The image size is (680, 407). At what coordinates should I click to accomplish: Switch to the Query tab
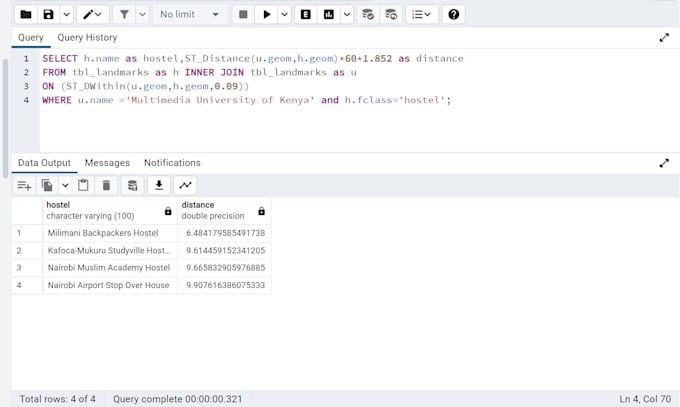tap(31, 38)
